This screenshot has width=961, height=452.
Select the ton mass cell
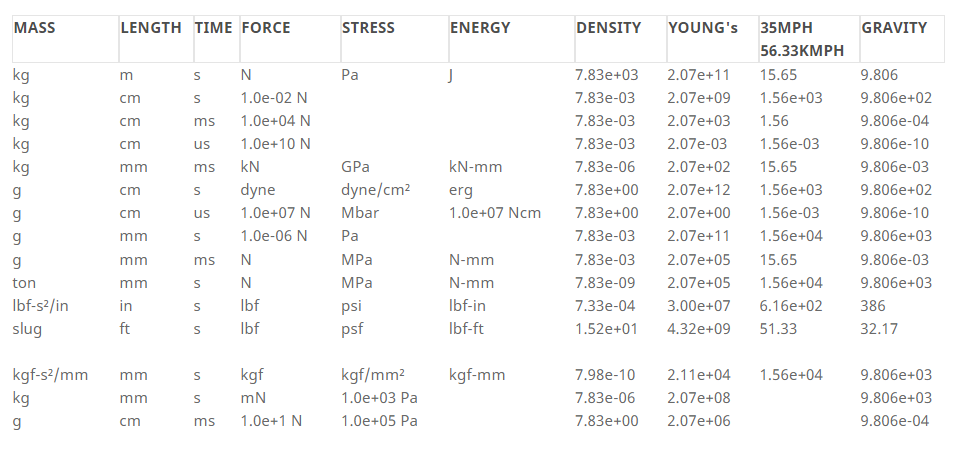point(24,283)
